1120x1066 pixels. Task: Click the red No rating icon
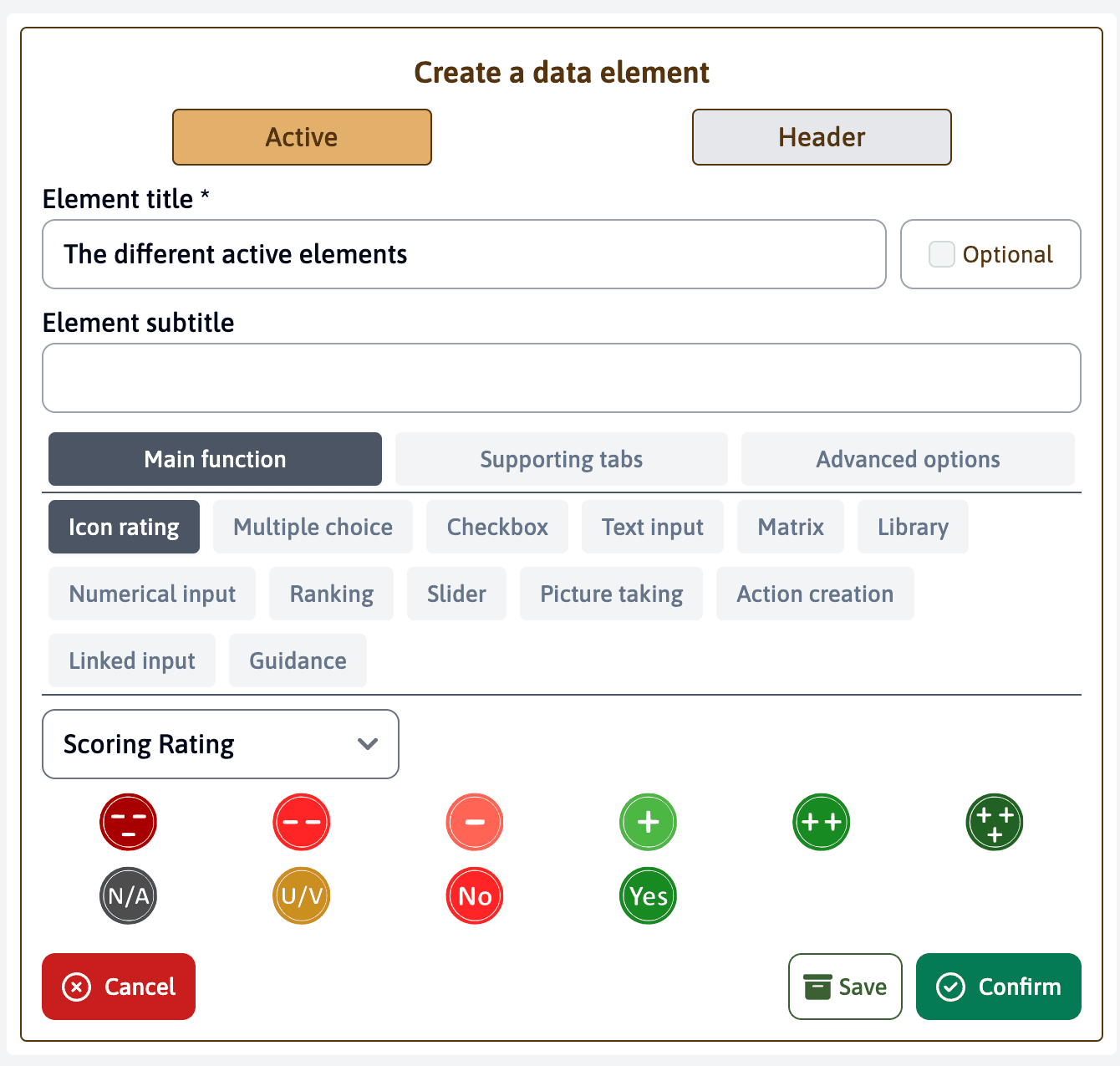(x=475, y=895)
